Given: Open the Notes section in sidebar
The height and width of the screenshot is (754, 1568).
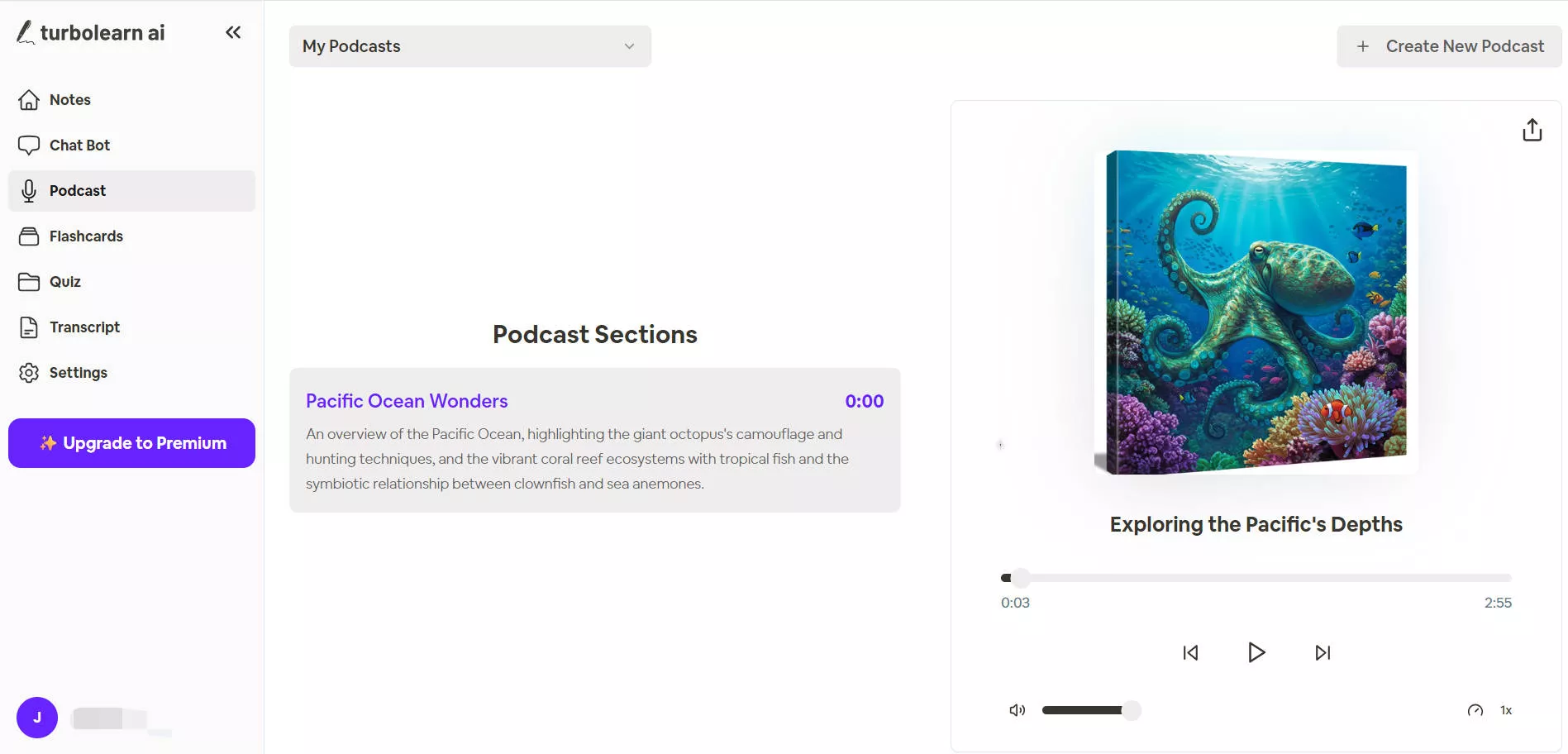Looking at the screenshot, I should pos(69,99).
